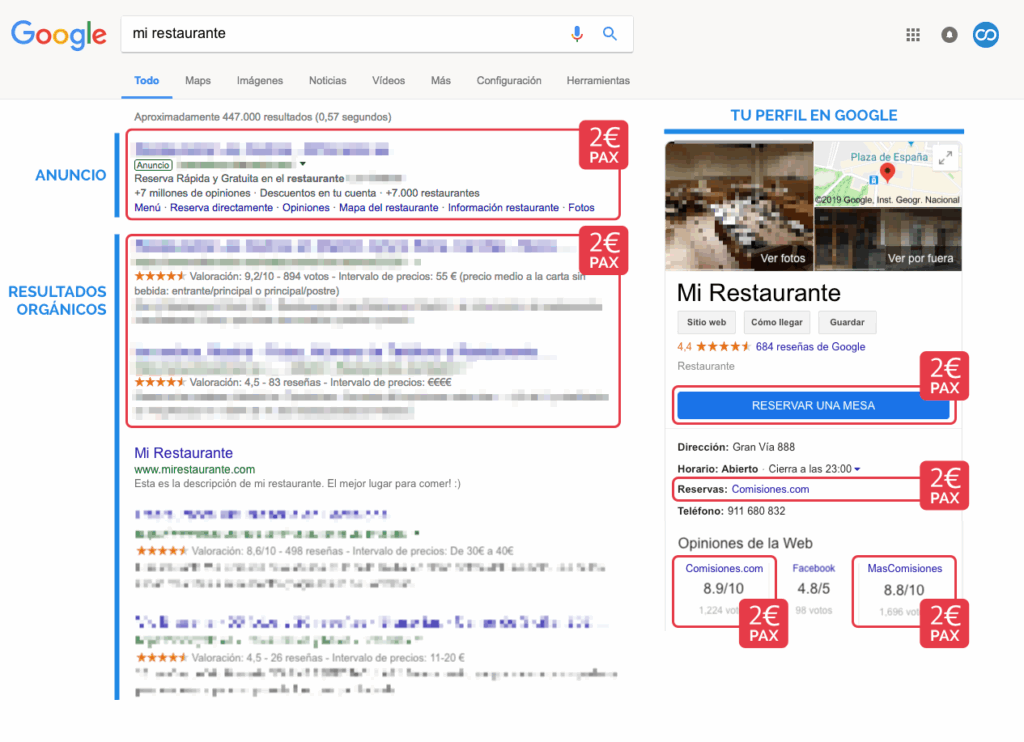The height and width of the screenshot is (742, 1024).
Task: Switch to the Imágenes tab
Action: click(260, 80)
